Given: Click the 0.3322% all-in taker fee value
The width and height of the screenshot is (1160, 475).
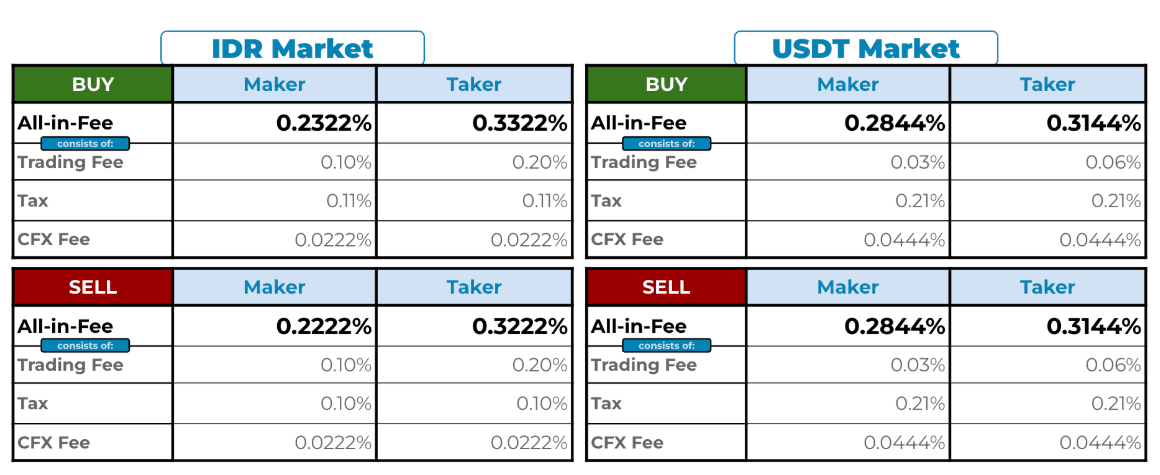Looking at the screenshot, I should coord(520,124).
